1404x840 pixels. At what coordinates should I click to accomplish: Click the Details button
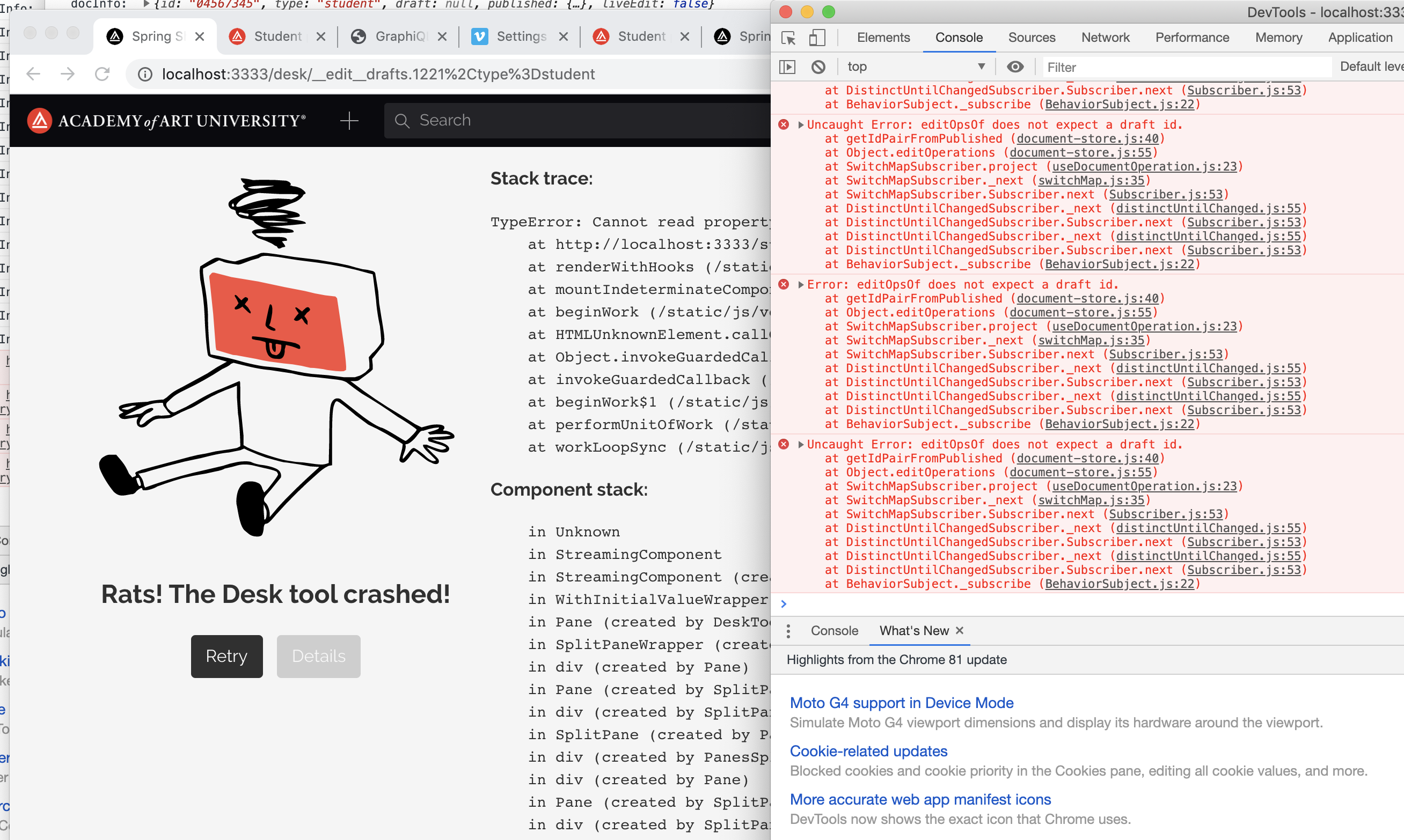(x=318, y=656)
